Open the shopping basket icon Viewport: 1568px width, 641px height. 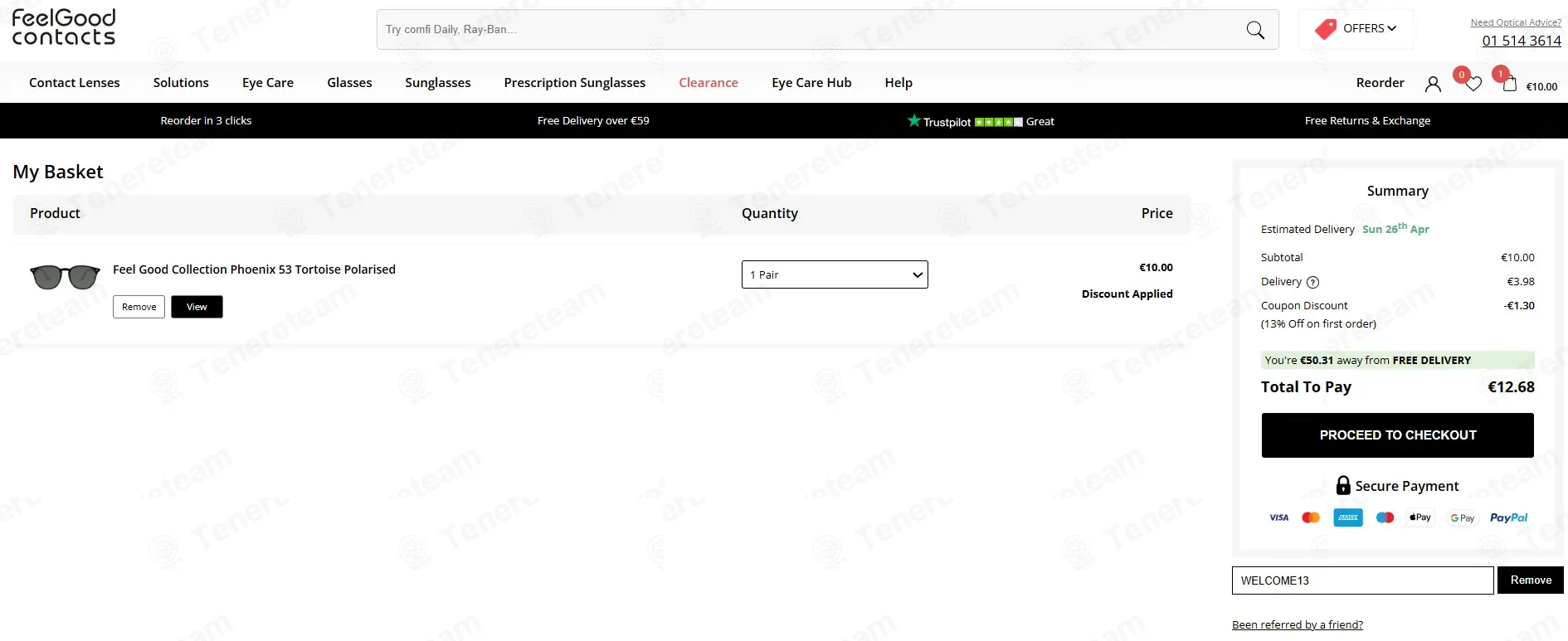pyautogui.click(x=1510, y=84)
